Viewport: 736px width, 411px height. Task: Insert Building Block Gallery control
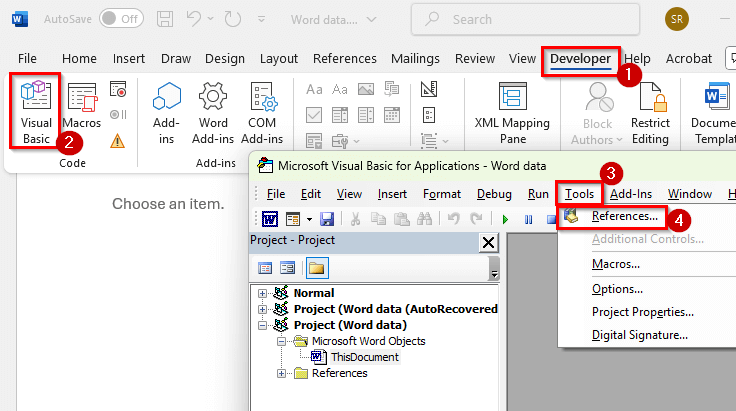(391, 89)
